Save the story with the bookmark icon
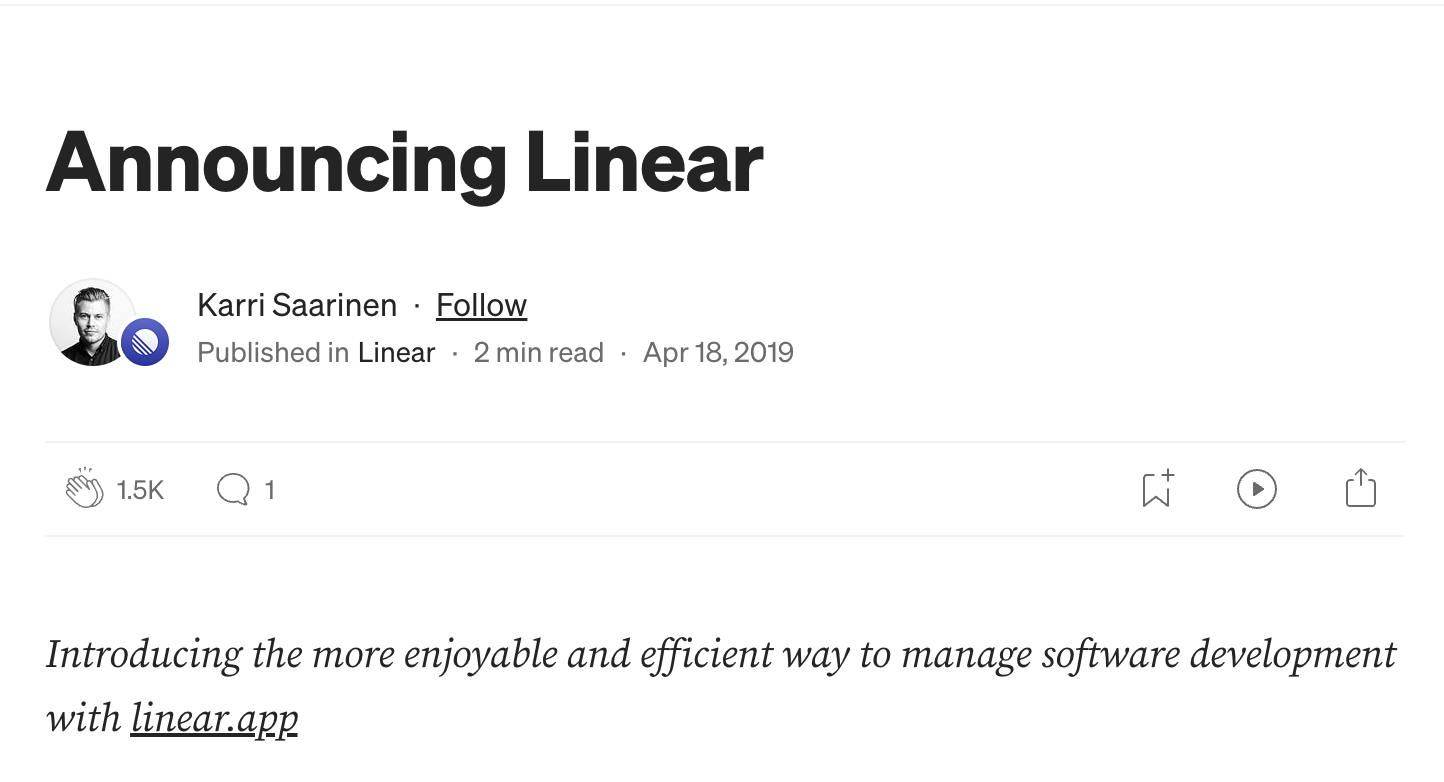Screen dimensions: 1444x782 (x=1157, y=489)
